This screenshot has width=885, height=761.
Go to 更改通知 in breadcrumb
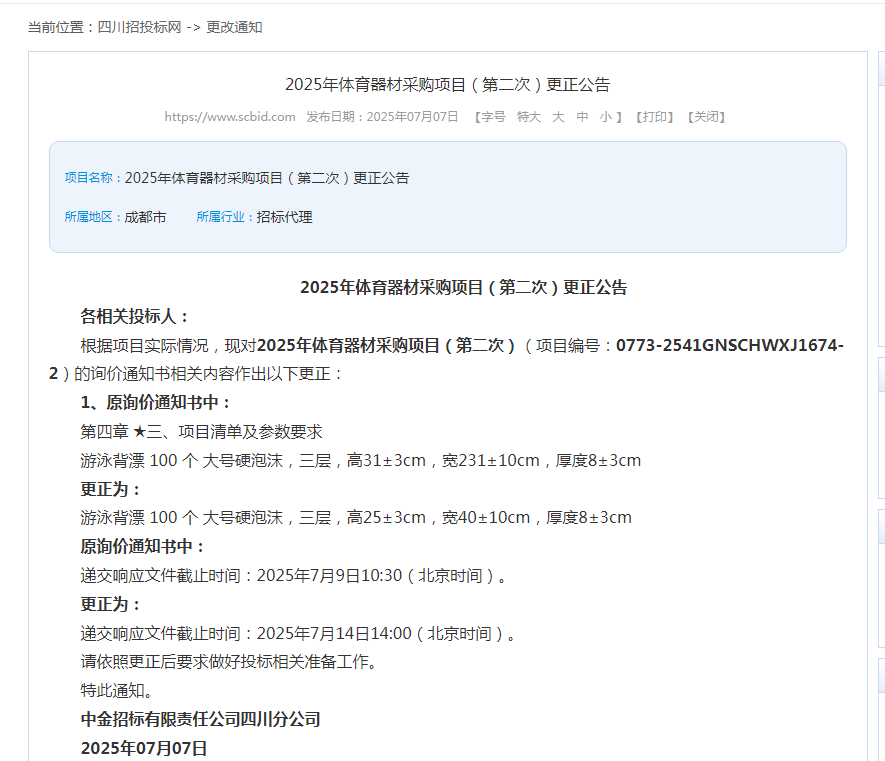point(234,27)
